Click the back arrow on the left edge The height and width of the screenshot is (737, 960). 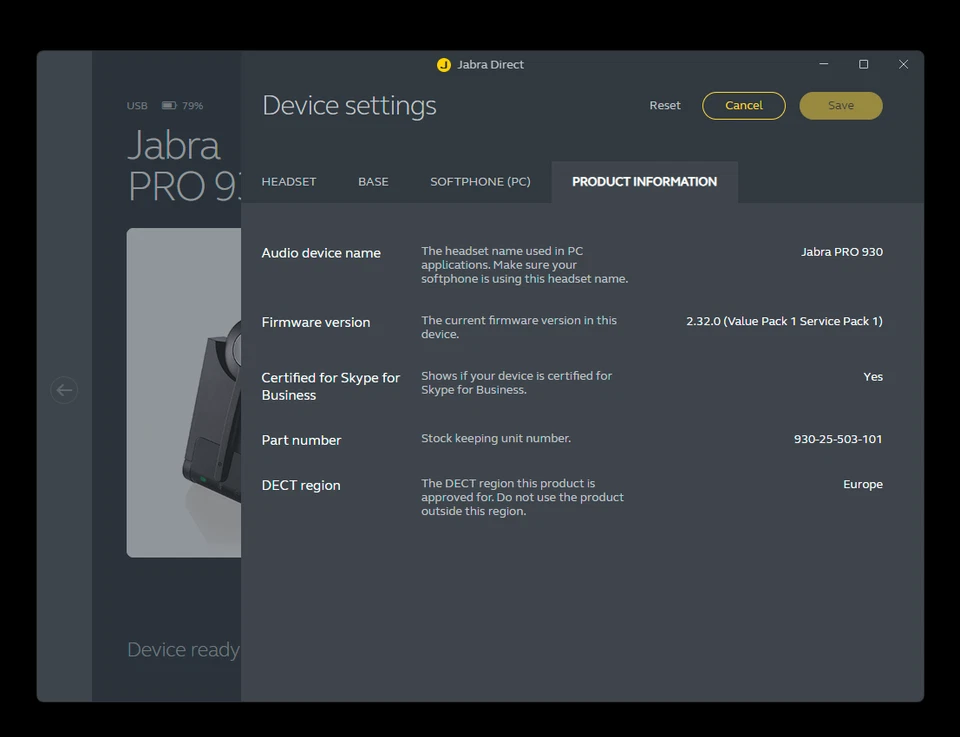click(64, 390)
